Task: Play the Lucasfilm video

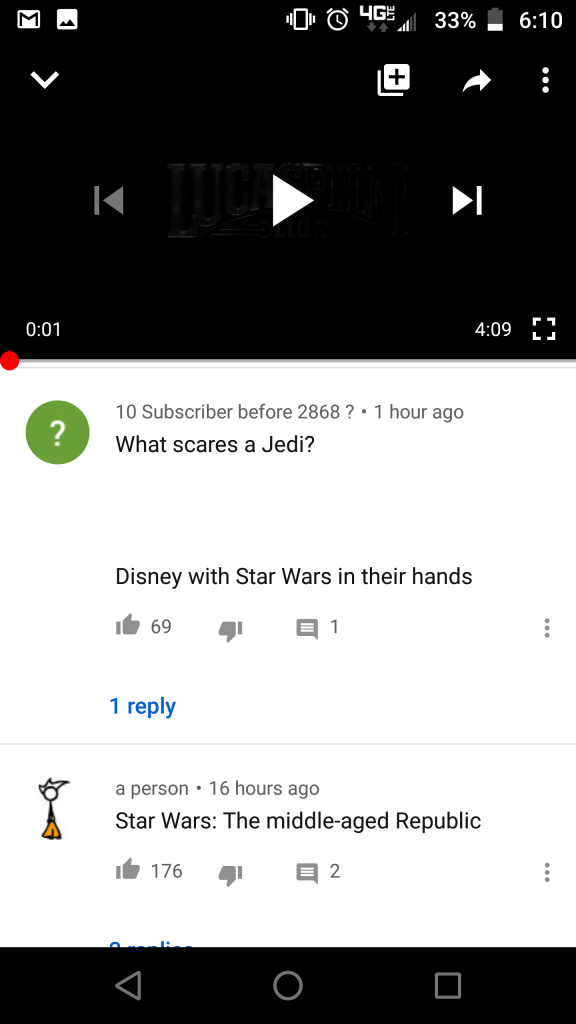Action: pyautogui.click(x=291, y=200)
